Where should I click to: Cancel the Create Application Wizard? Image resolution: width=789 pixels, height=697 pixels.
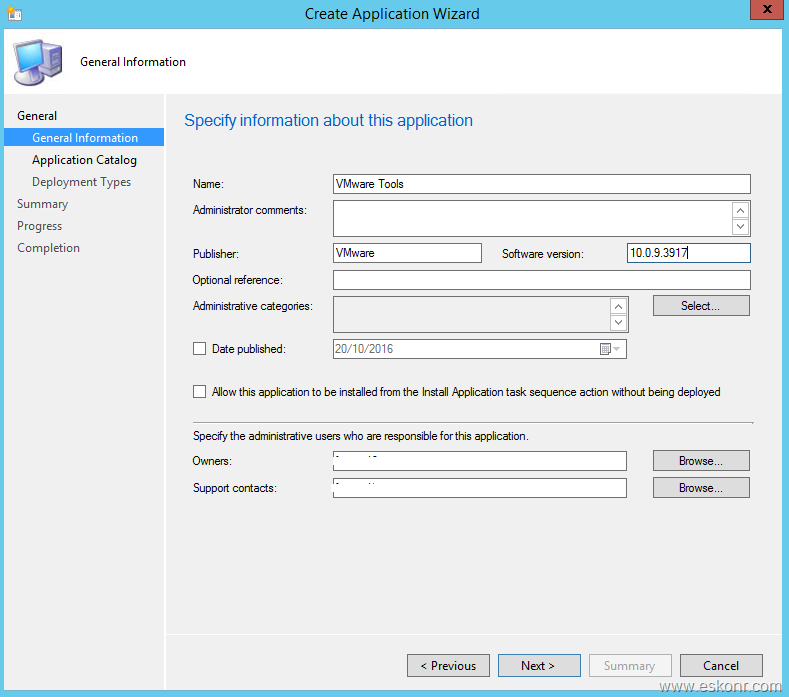click(x=721, y=665)
